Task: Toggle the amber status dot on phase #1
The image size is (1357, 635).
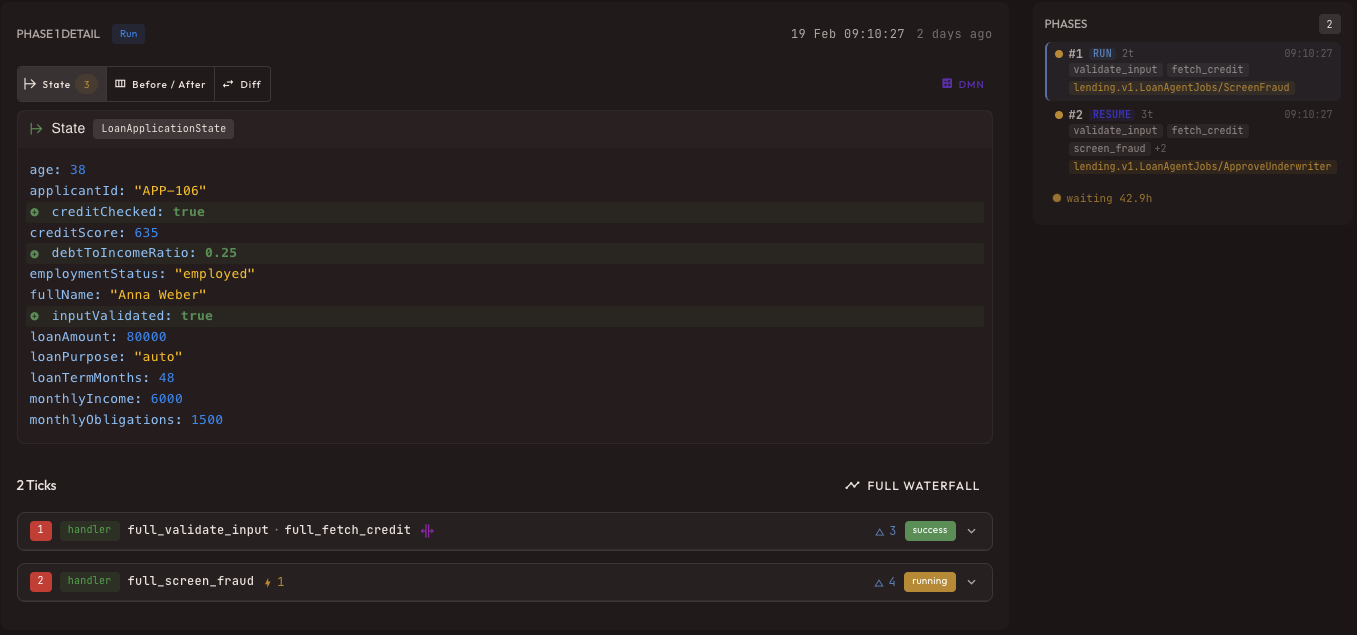Action: click(1057, 53)
